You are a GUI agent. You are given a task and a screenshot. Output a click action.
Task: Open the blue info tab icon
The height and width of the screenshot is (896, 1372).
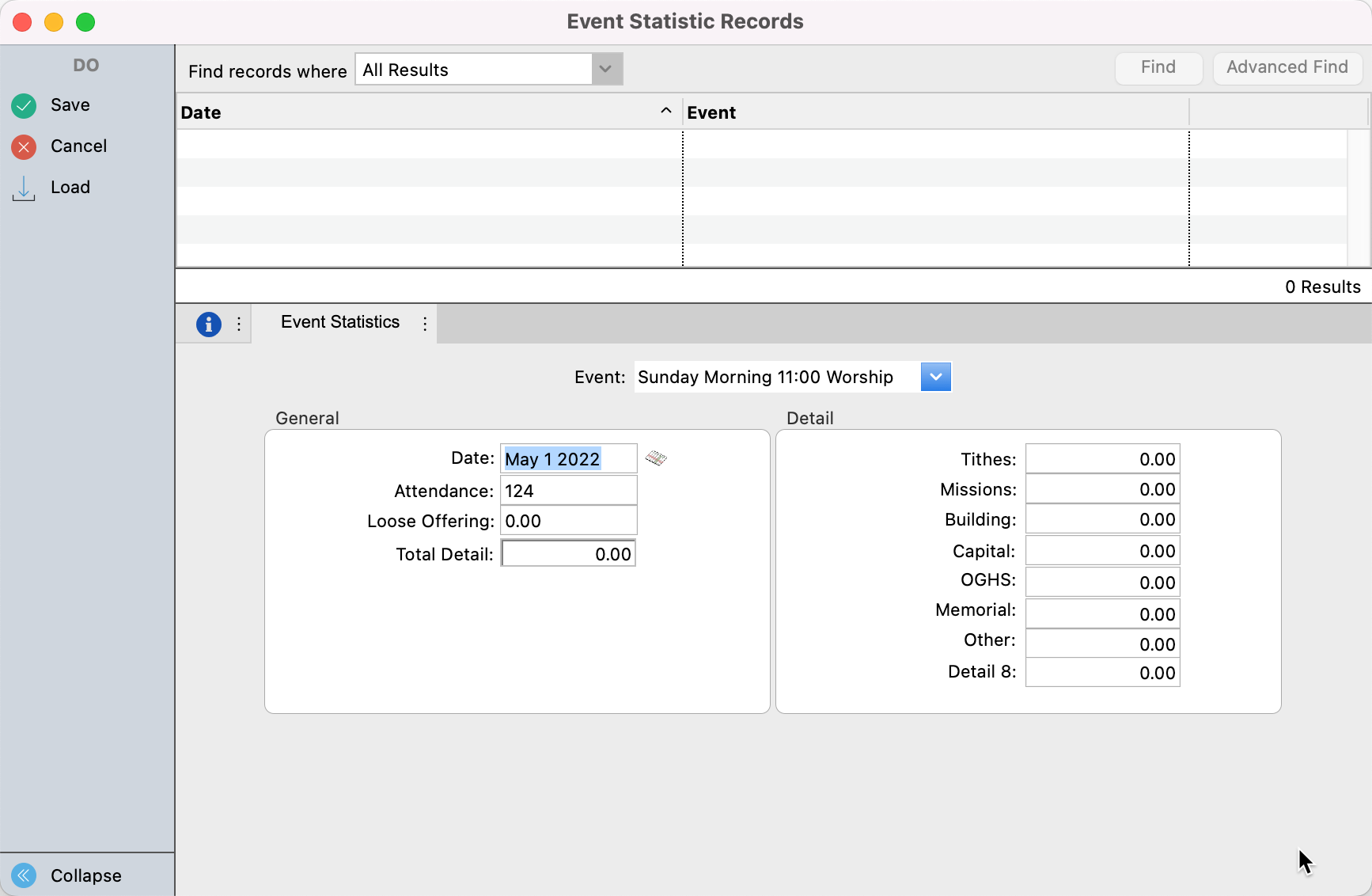point(208,324)
